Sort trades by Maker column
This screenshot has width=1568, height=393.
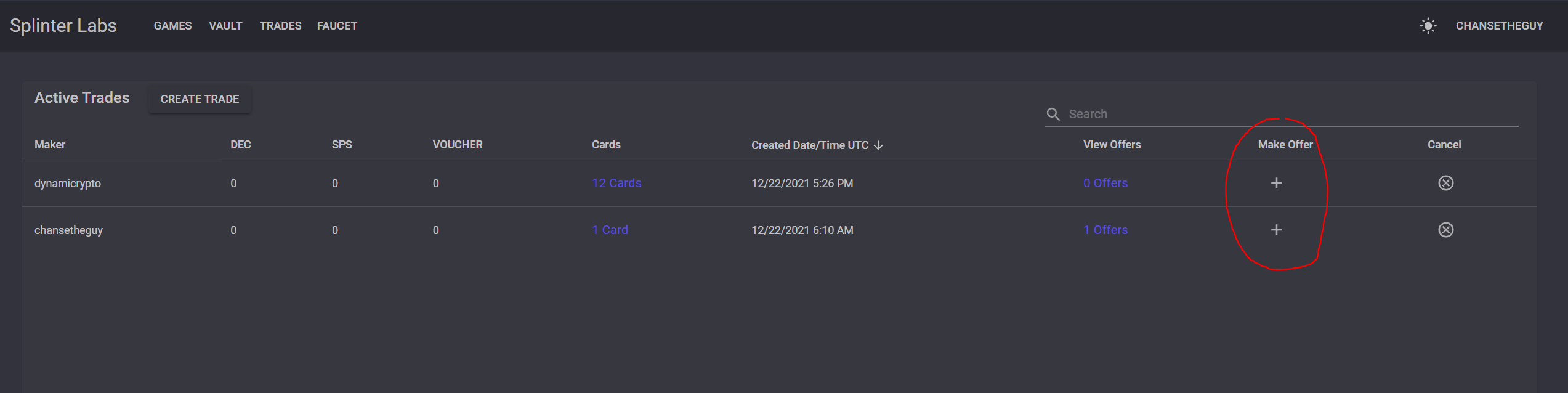tap(50, 145)
